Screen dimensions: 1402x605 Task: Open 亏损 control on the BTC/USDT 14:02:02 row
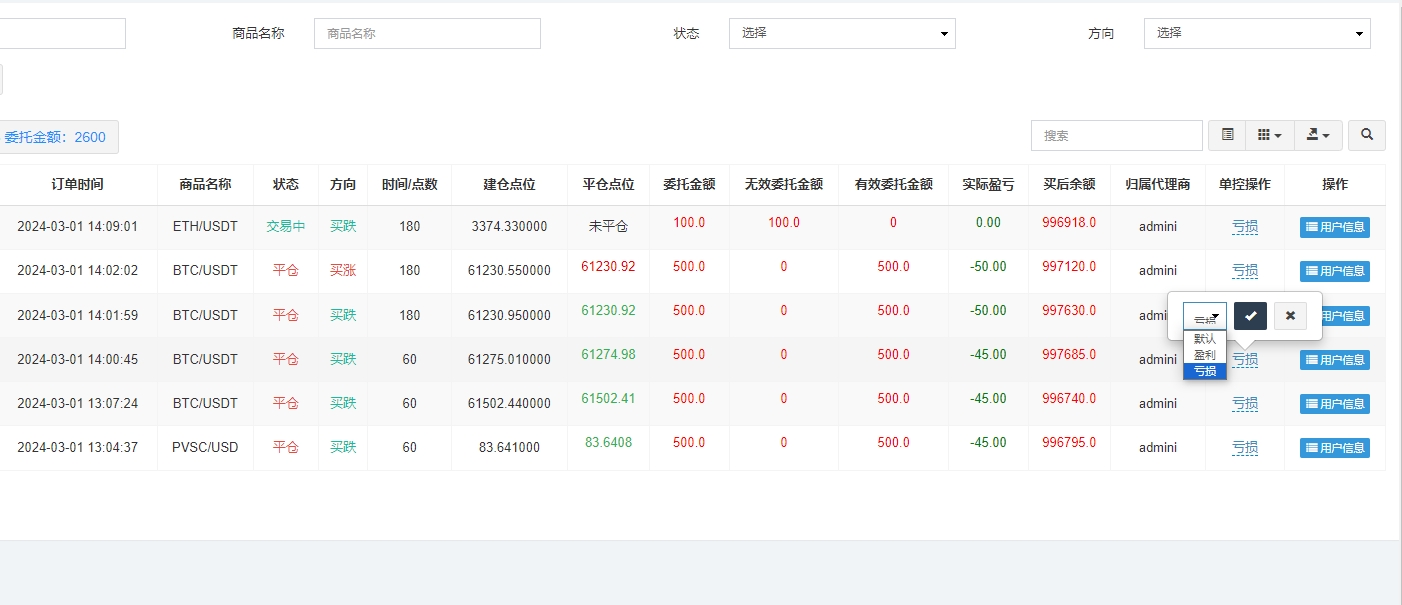coord(1245,270)
